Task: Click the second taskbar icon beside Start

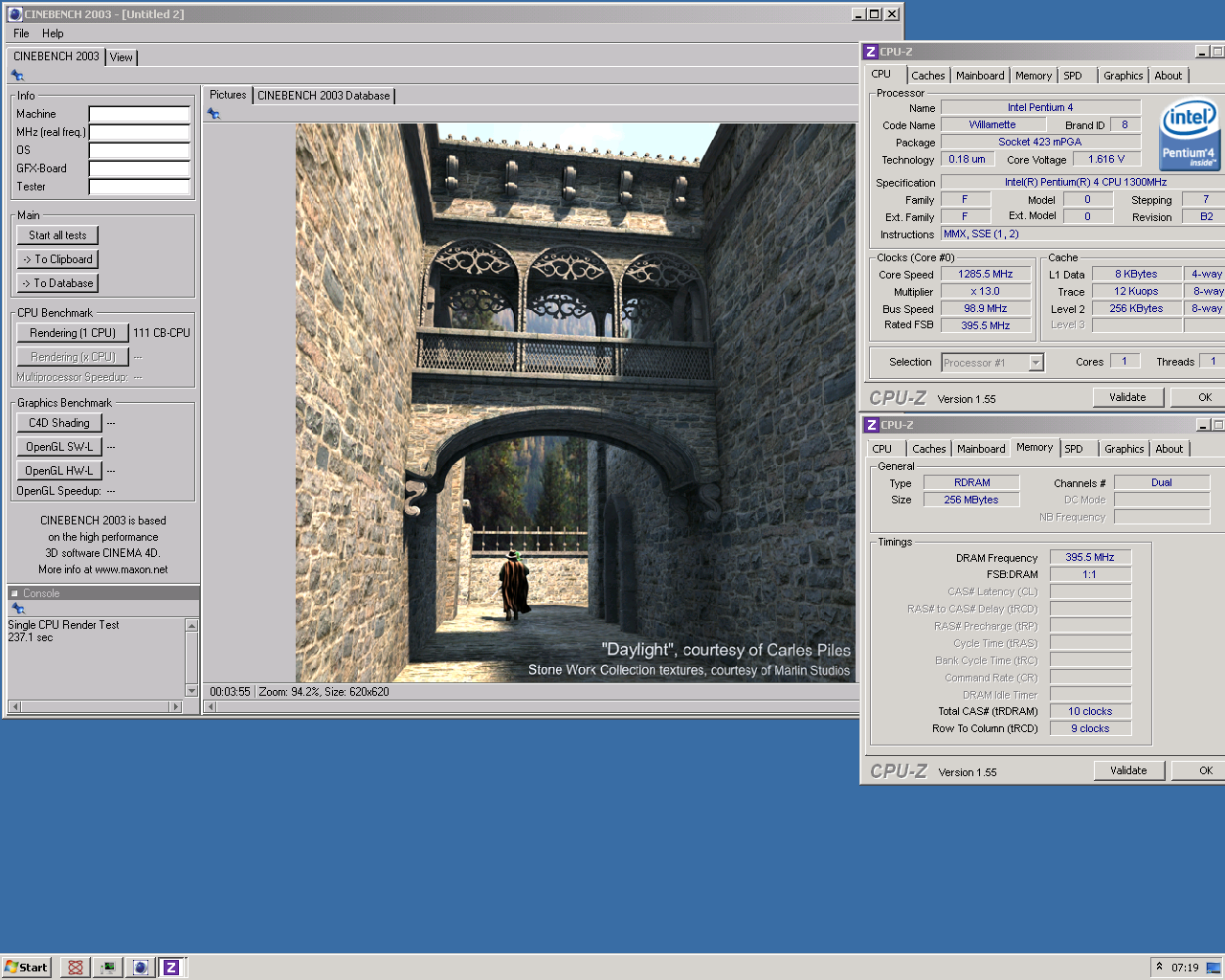Action: click(108, 968)
